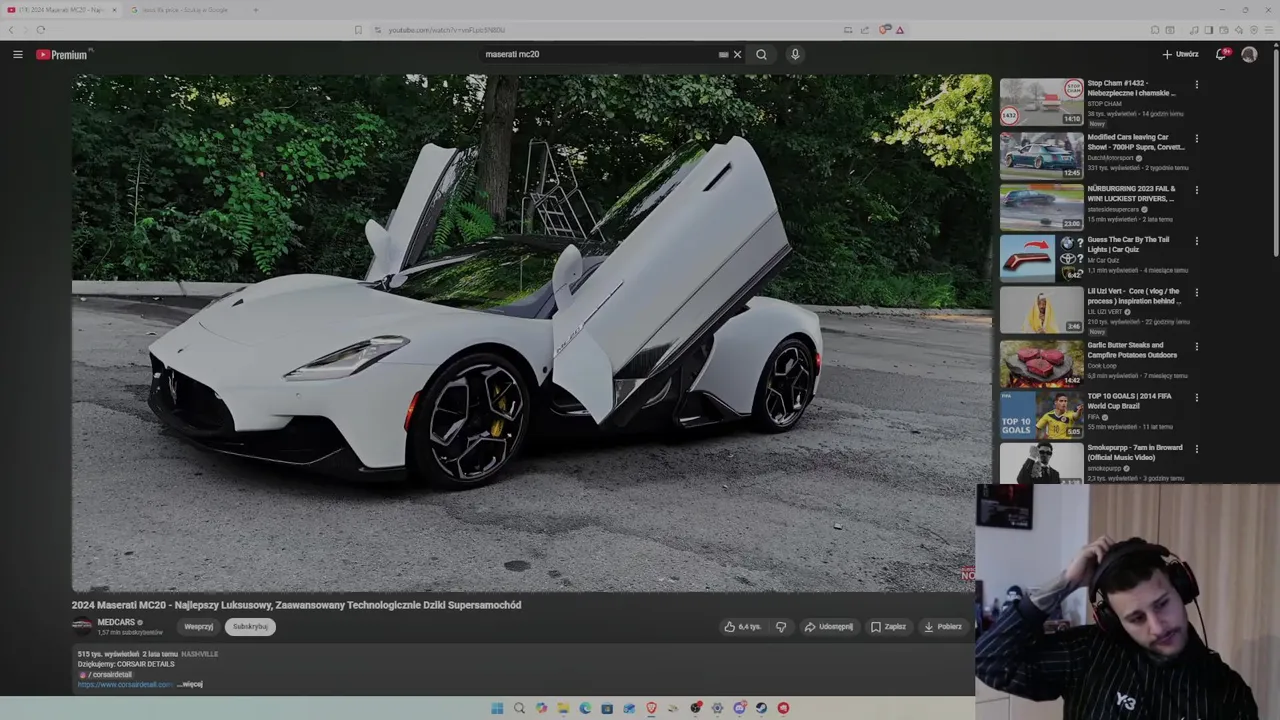Open a new browser tab with plus

(x=255, y=10)
